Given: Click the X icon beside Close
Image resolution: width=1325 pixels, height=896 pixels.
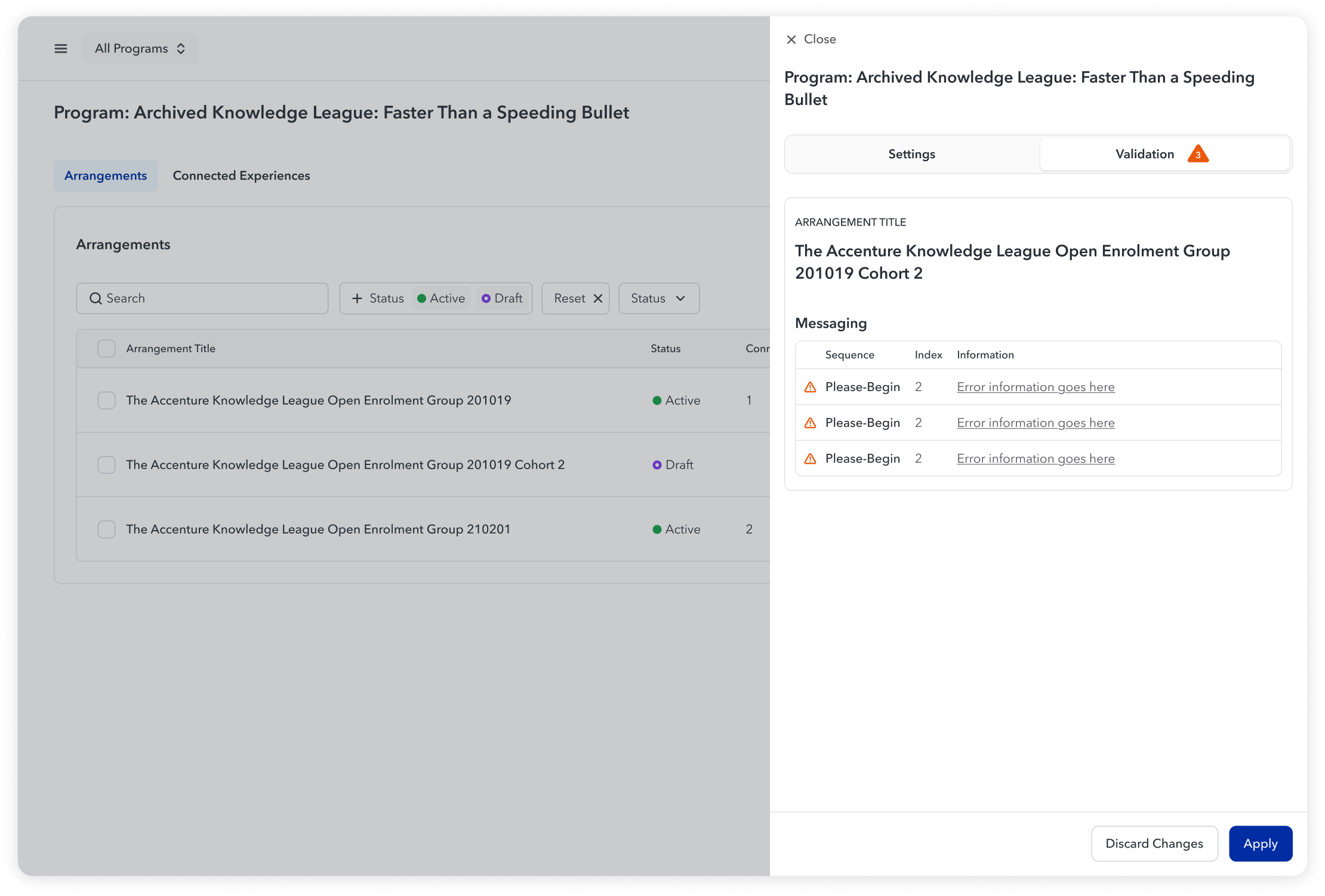Looking at the screenshot, I should [791, 39].
